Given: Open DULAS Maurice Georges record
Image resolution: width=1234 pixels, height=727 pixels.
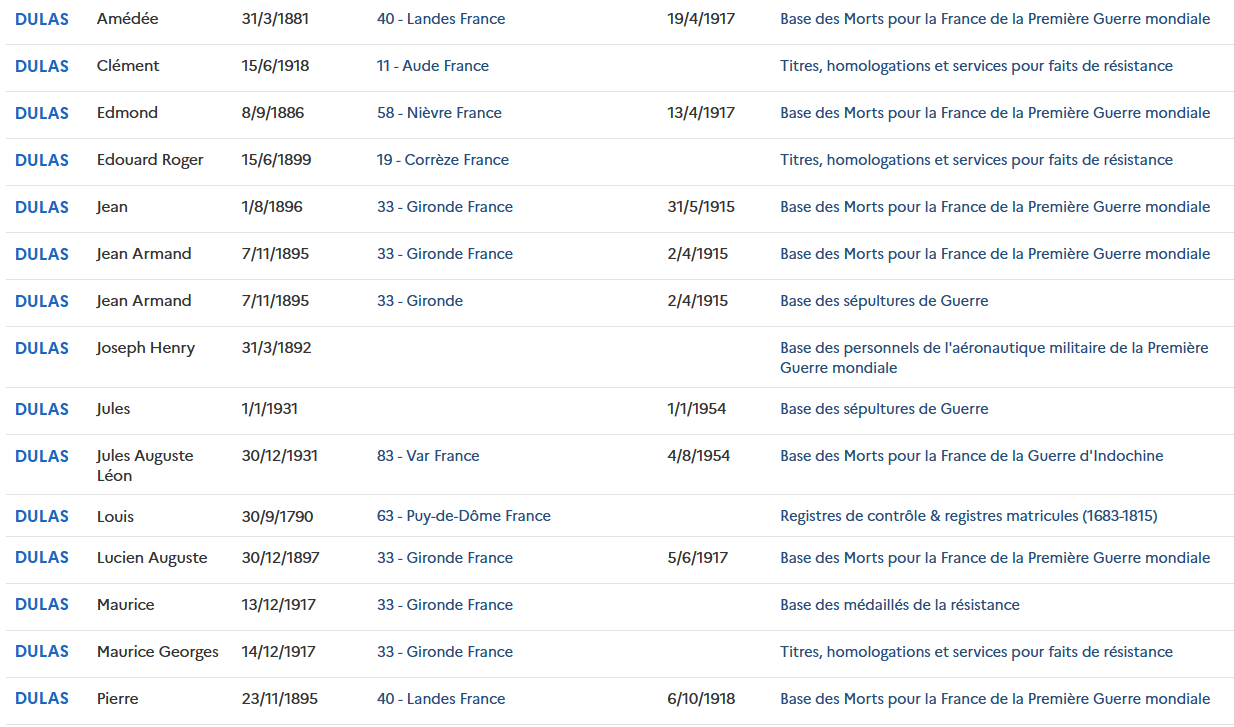Looking at the screenshot, I should click(42, 652).
